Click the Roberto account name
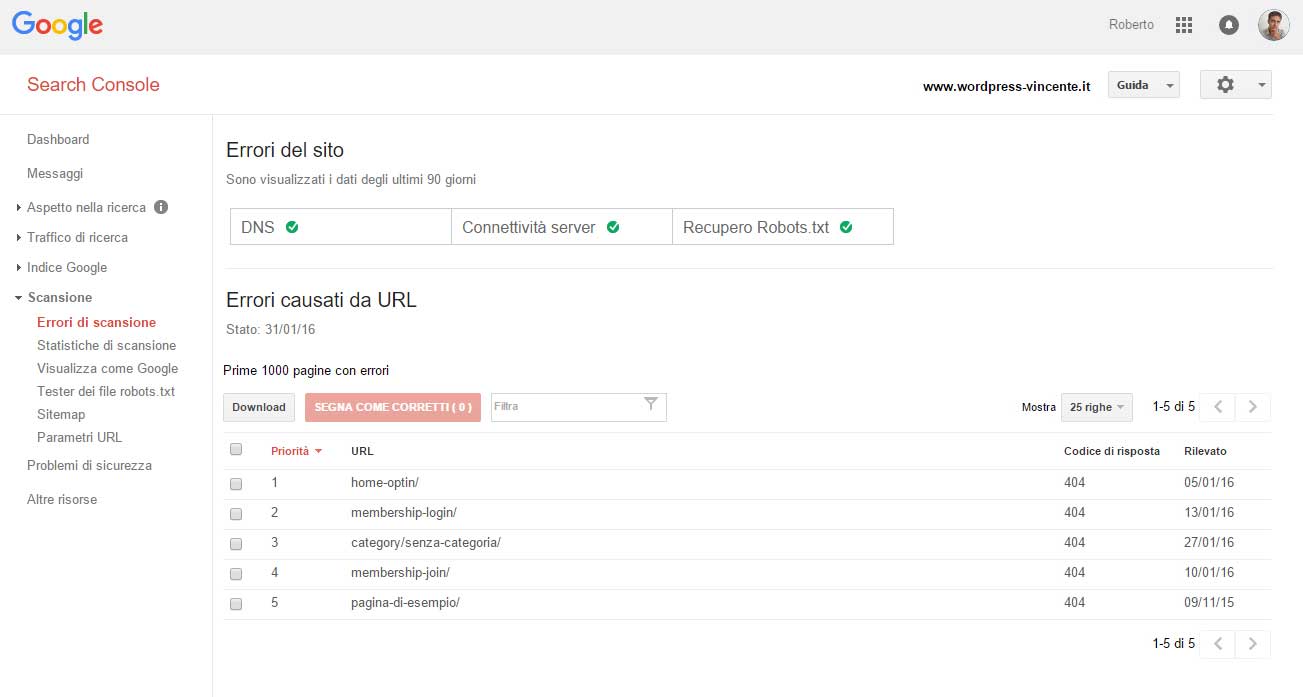Viewport: 1303px width, 697px height. (1131, 25)
